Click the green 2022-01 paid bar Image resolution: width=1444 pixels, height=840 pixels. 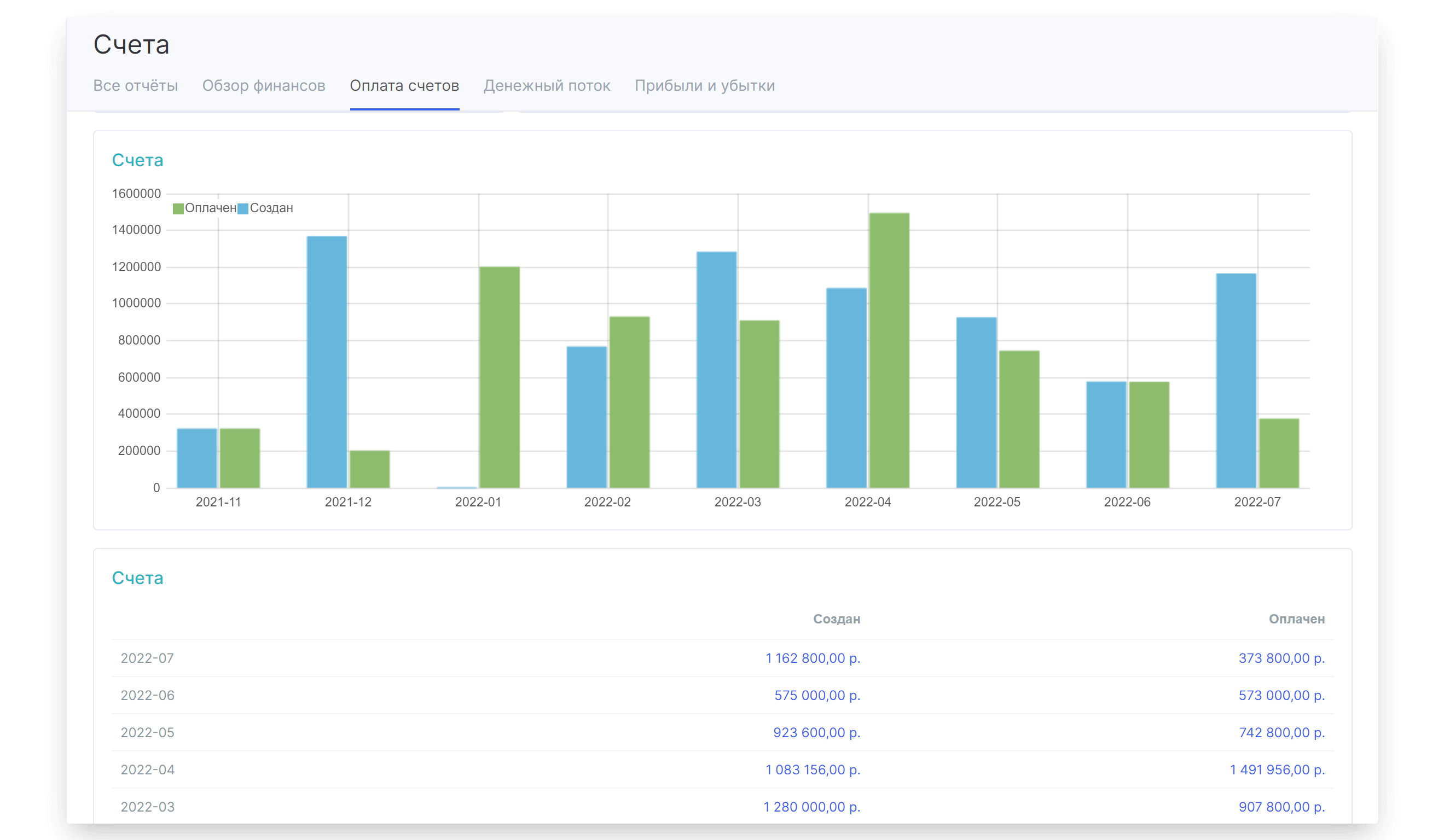coord(499,377)
